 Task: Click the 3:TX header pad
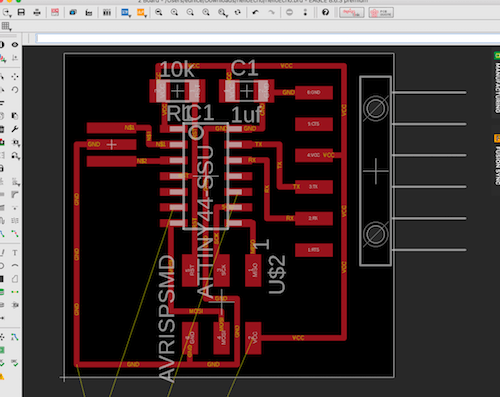pos(314,187)
